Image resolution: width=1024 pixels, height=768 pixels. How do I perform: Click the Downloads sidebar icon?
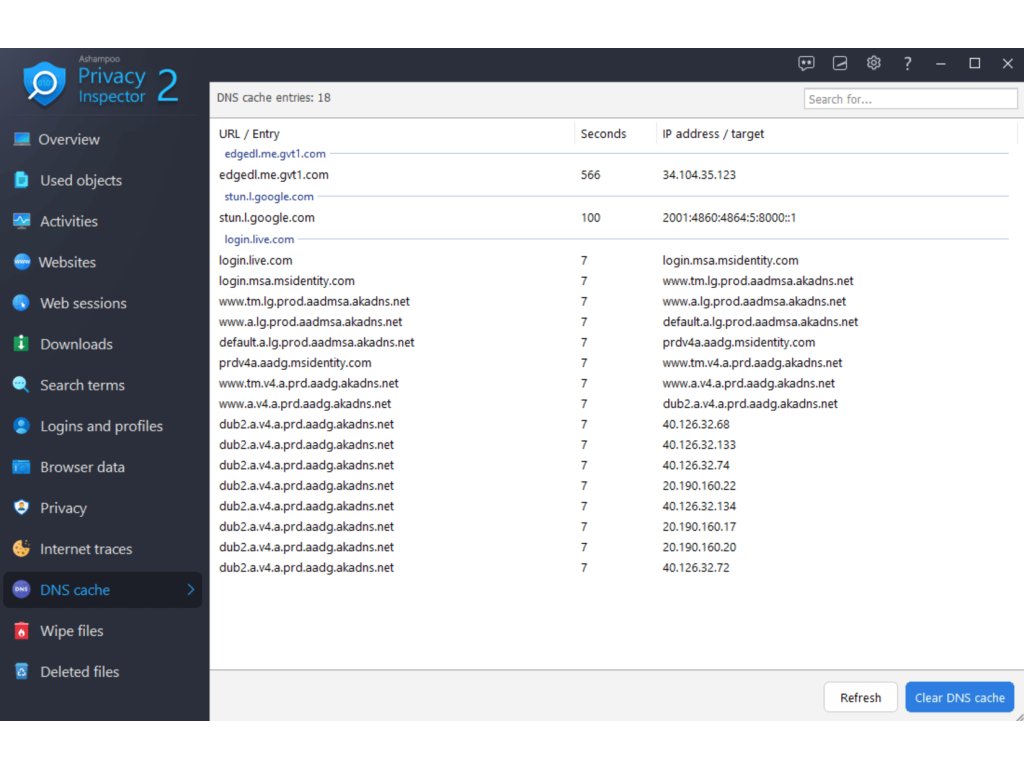[21, 344]
